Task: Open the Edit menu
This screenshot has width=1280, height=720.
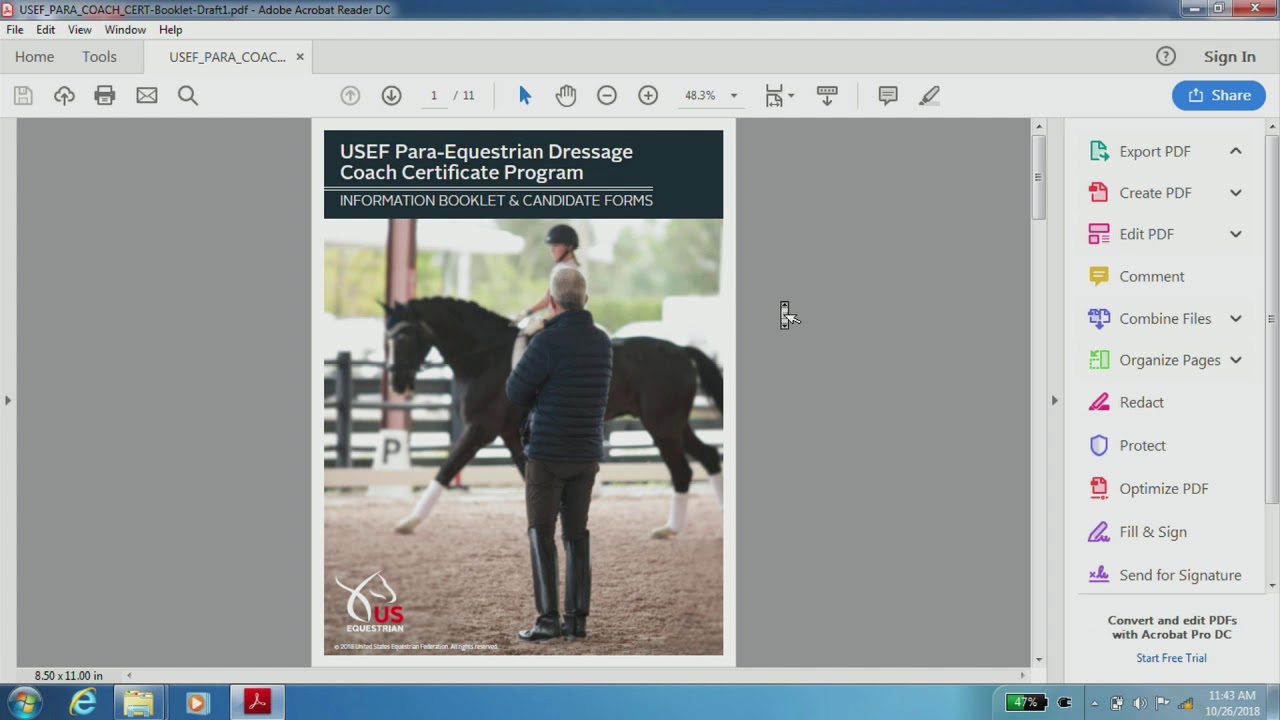Action: point(46,30)
